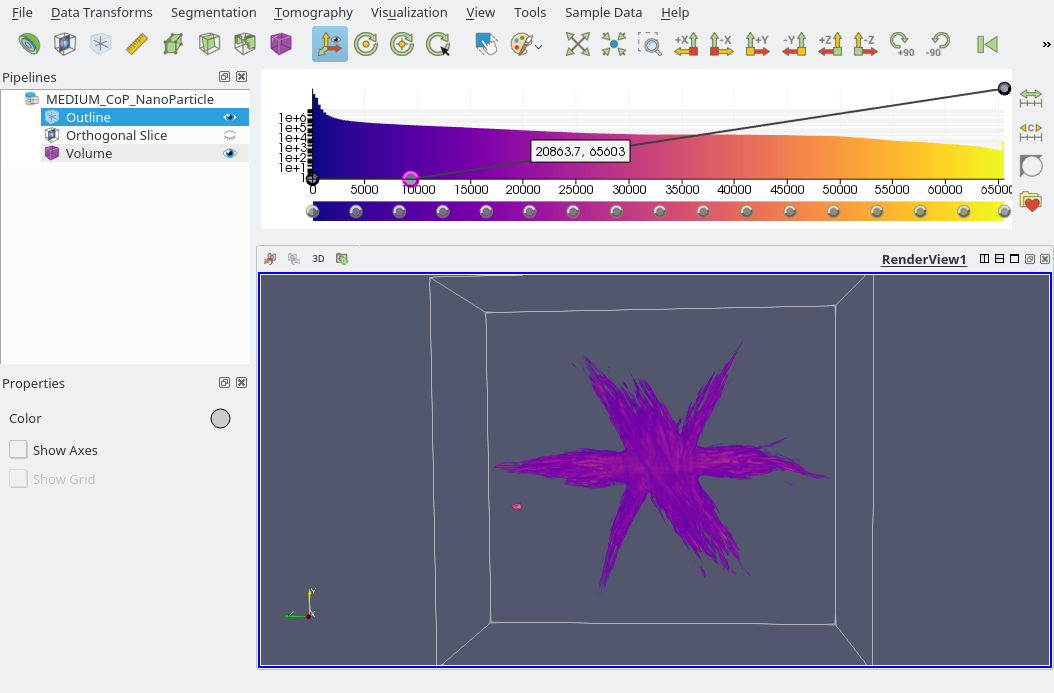Viewport: 1054px width, 693px height.
Task: Enable the Show Axes checkbox
Action: [18, 450]
